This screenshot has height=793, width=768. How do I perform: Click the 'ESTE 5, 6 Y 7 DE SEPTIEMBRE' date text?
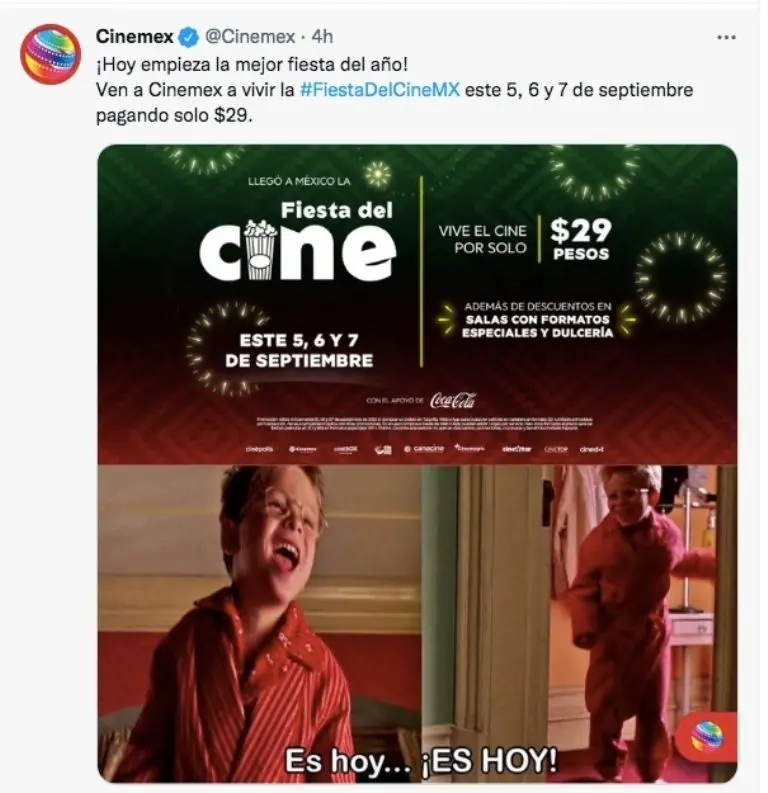pos(299,350)
